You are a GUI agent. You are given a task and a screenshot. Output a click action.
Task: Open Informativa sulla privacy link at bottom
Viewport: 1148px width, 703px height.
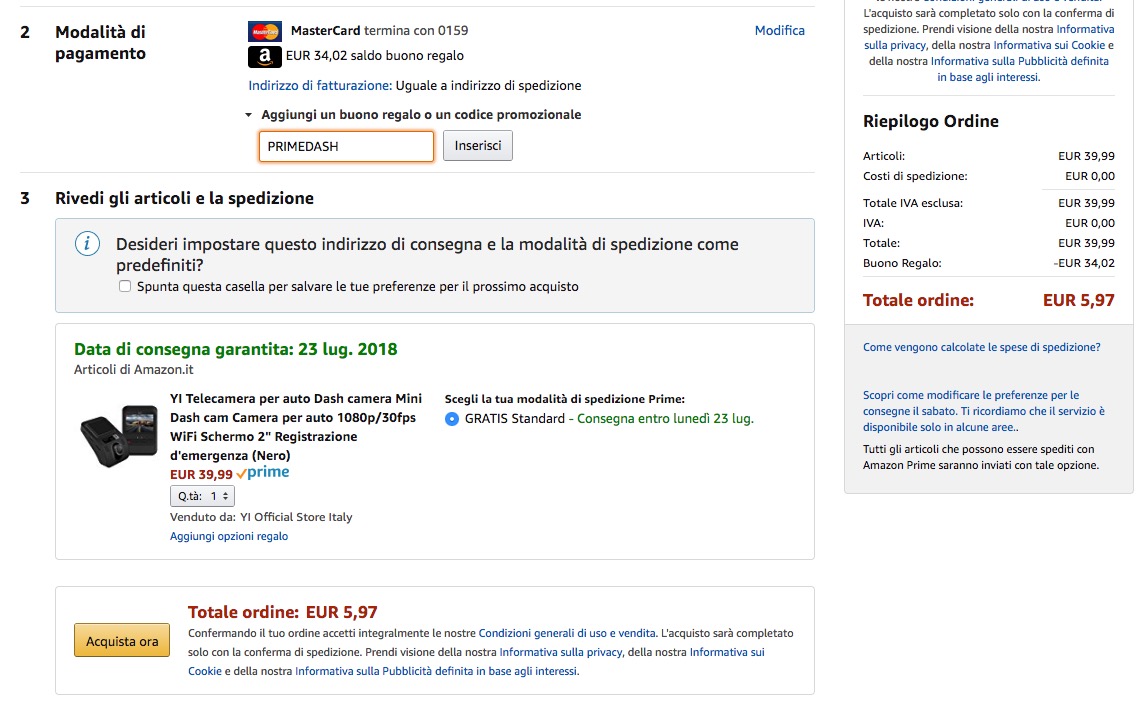pos(560,652)
